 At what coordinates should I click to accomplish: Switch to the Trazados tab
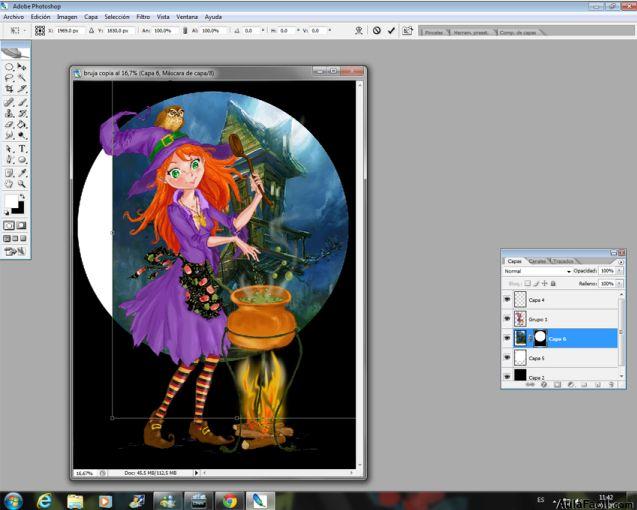click(x=563, y=261)
